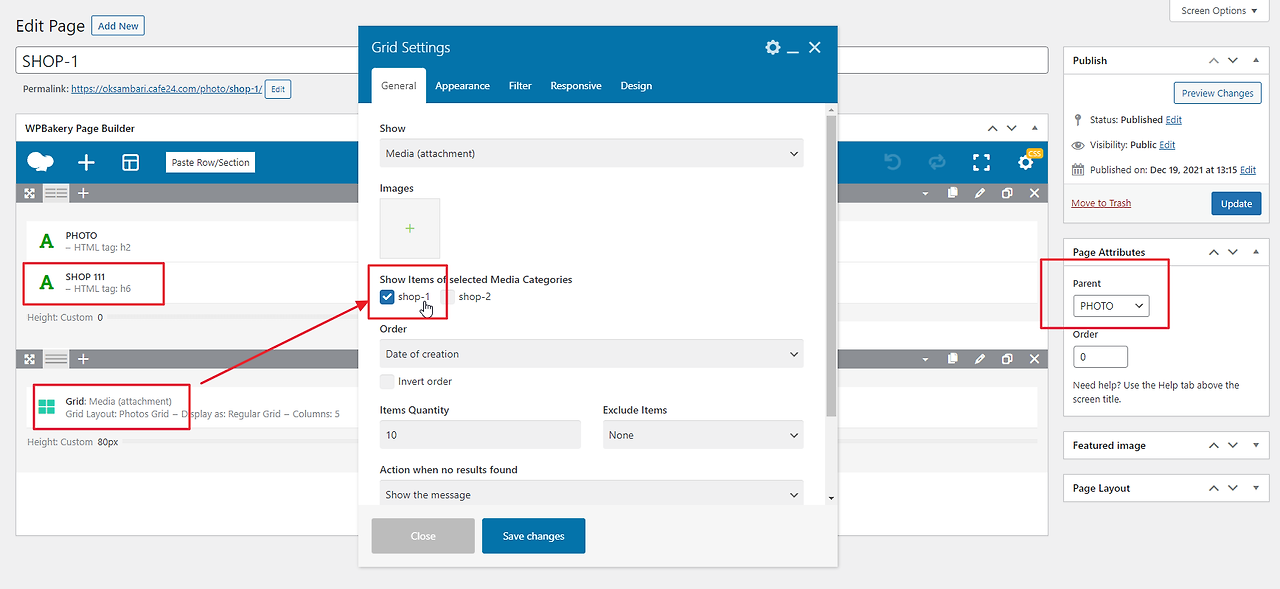This screenshot has width=1280, height=589.
Task: Click the Undo icon in builder toolbar
Action: click(893, 162)
